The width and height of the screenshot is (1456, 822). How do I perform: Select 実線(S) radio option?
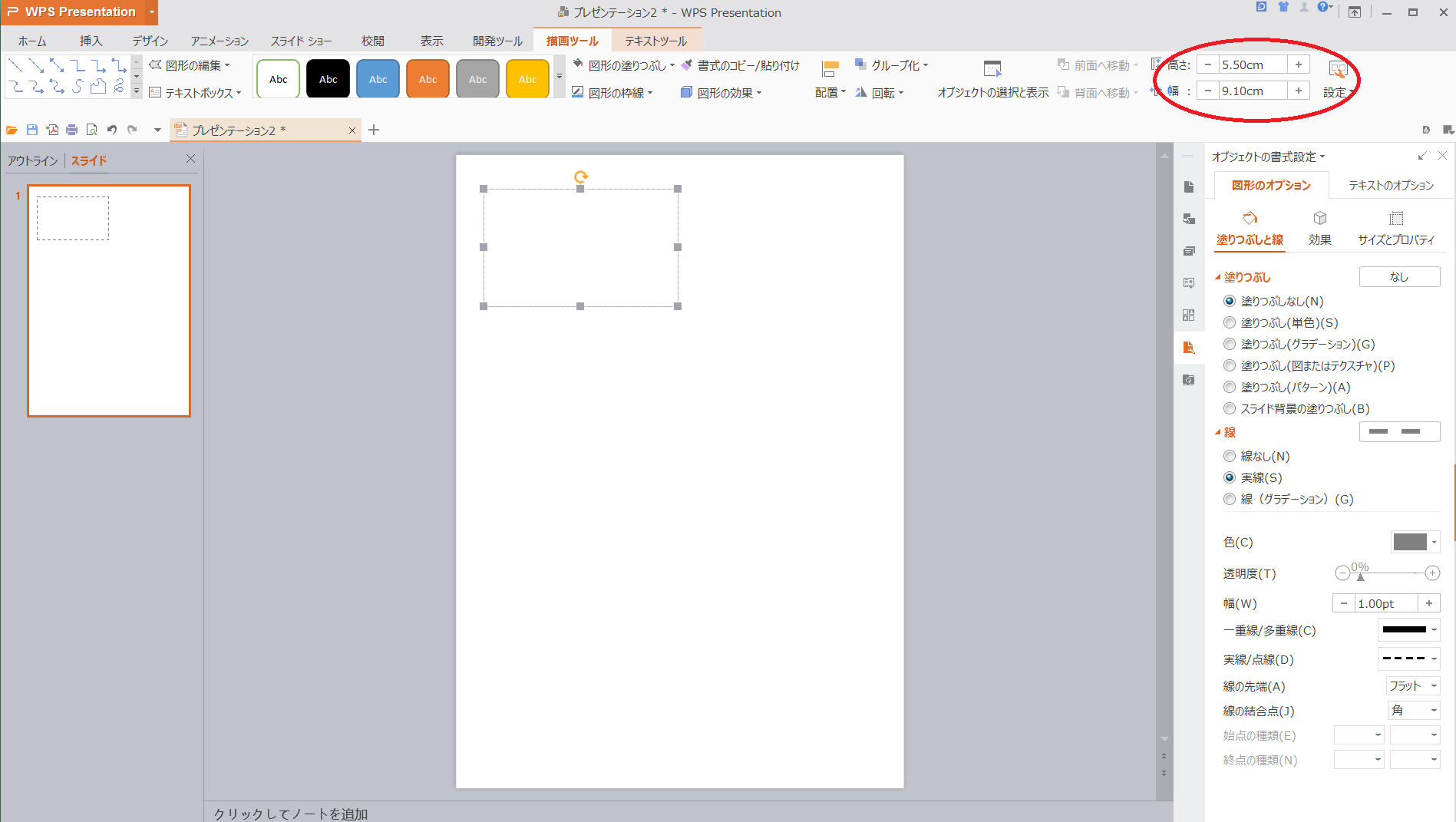click(x=1230, y=478)
